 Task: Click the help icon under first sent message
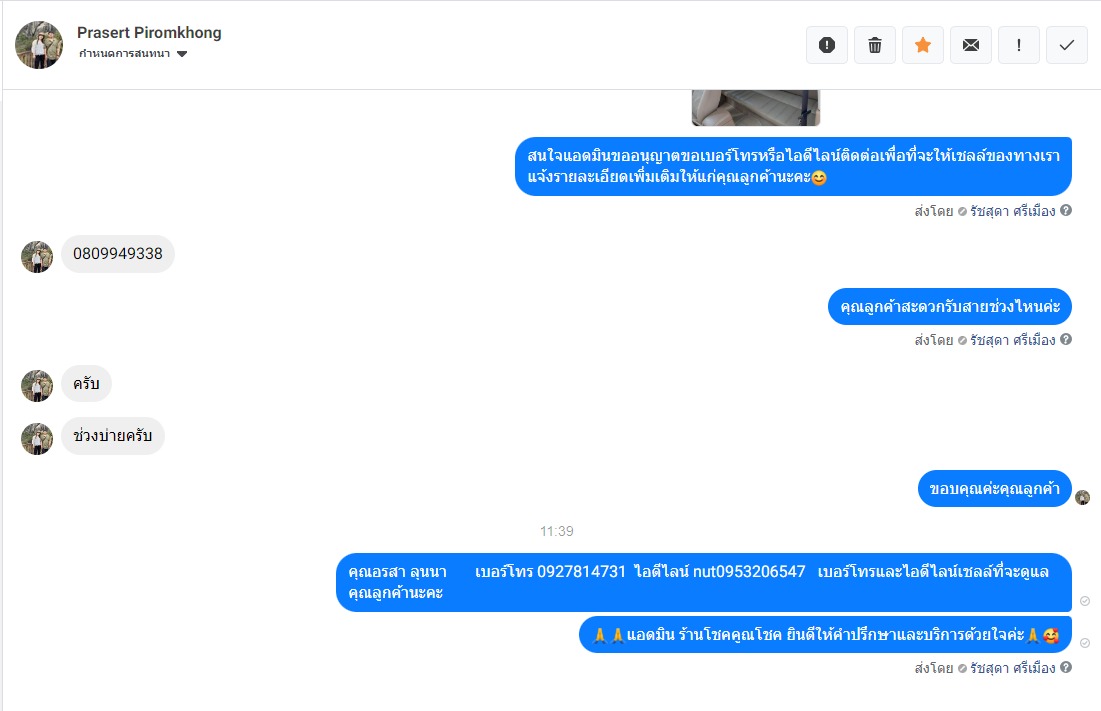tap(1066, 210)
